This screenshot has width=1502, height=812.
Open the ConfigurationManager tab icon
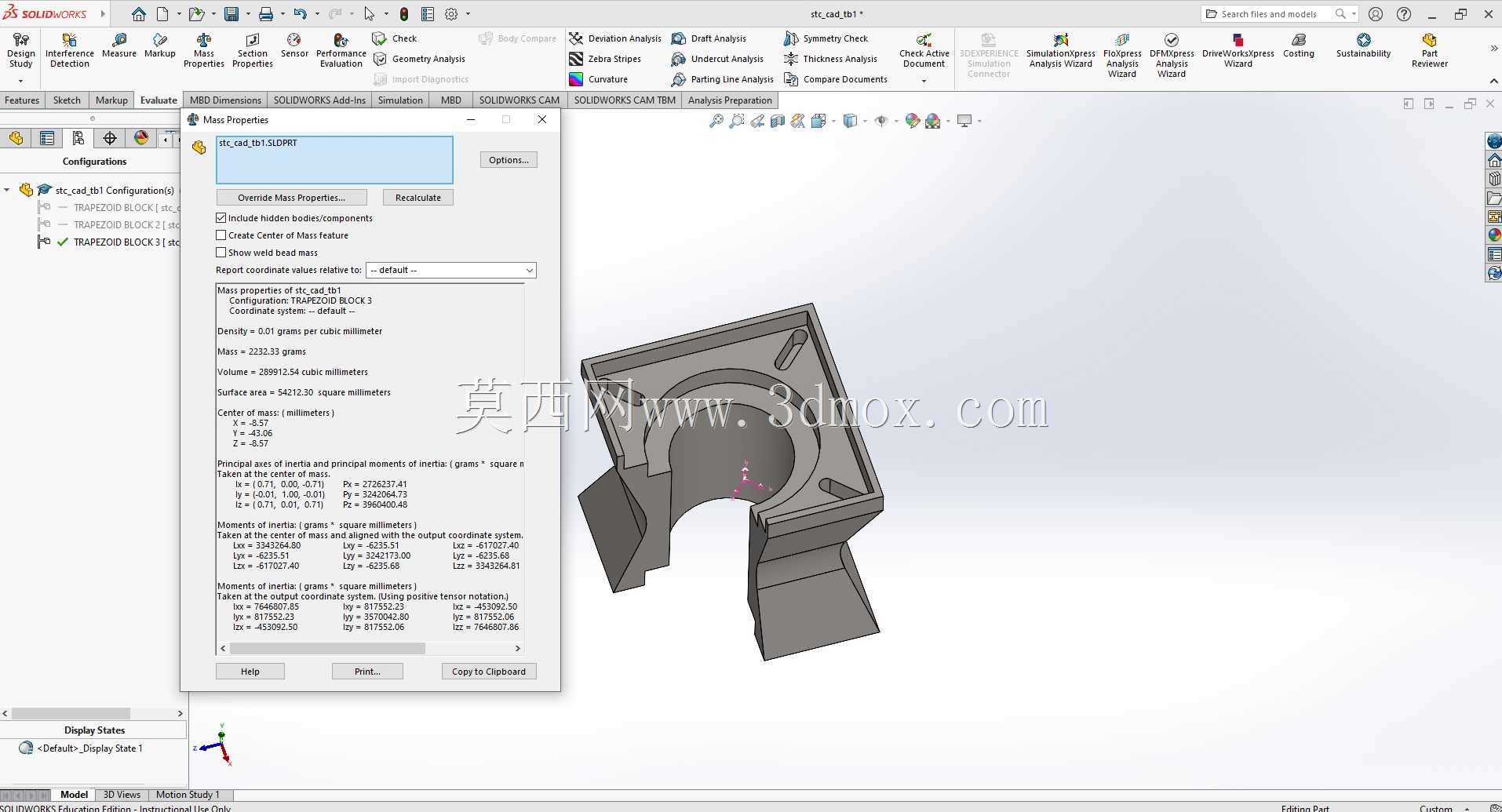click(x=78, y=139)
